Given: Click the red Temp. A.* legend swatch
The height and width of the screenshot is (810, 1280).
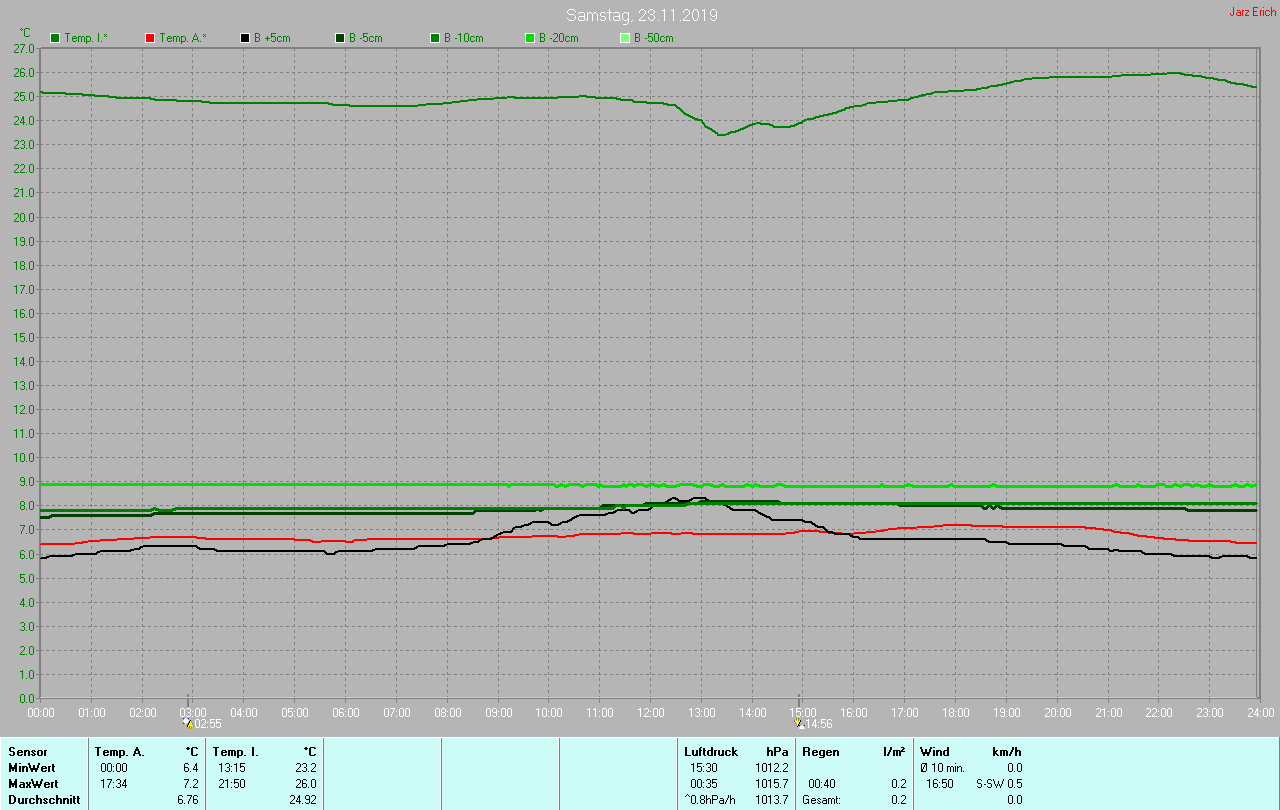Looking at the screenshot, I should (150, 38).
